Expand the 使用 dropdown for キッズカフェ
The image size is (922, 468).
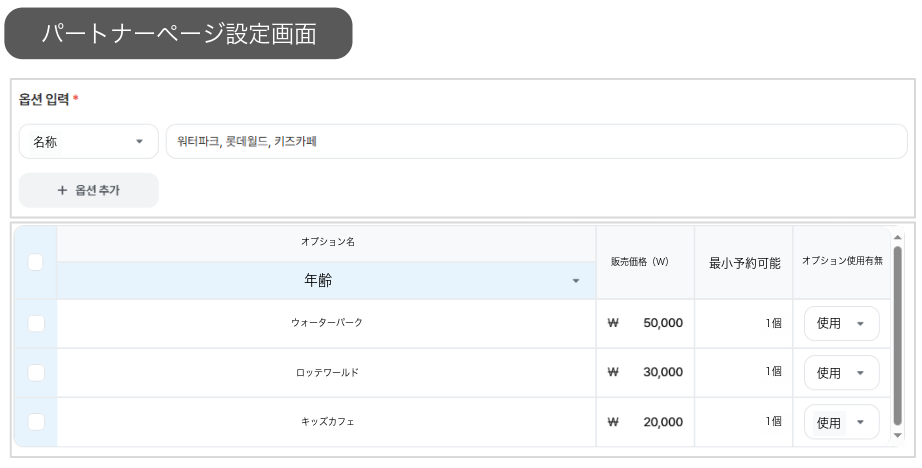click(841, 422)
